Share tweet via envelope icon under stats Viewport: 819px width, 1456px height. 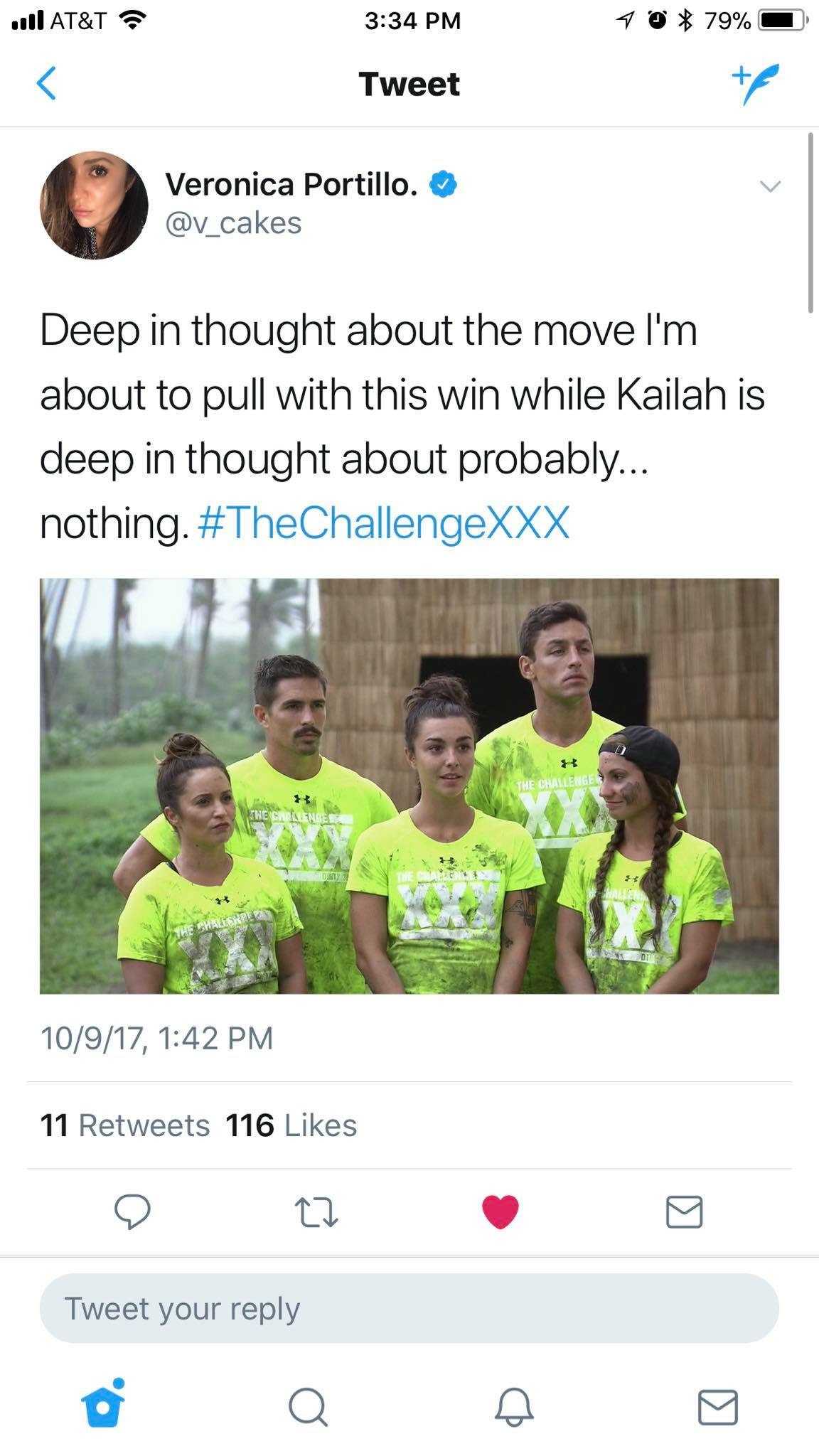click(x=685, y=1212)
